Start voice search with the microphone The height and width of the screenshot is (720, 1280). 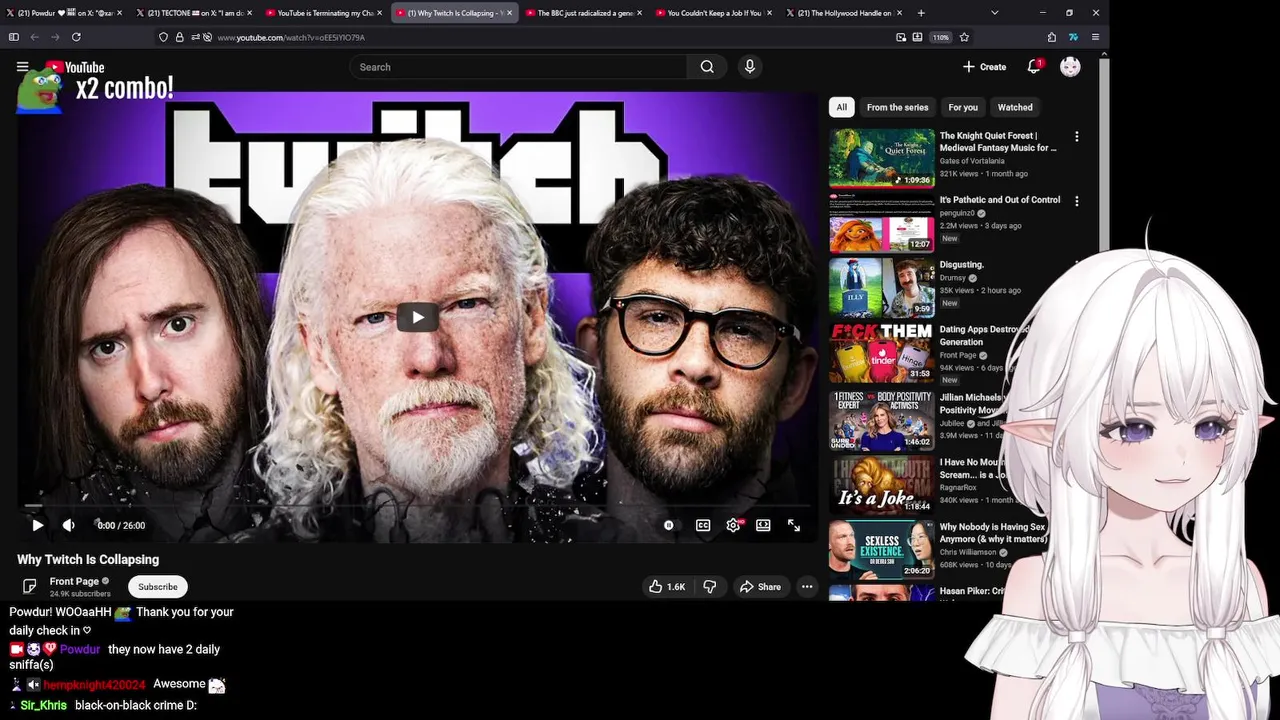point(749,67)
